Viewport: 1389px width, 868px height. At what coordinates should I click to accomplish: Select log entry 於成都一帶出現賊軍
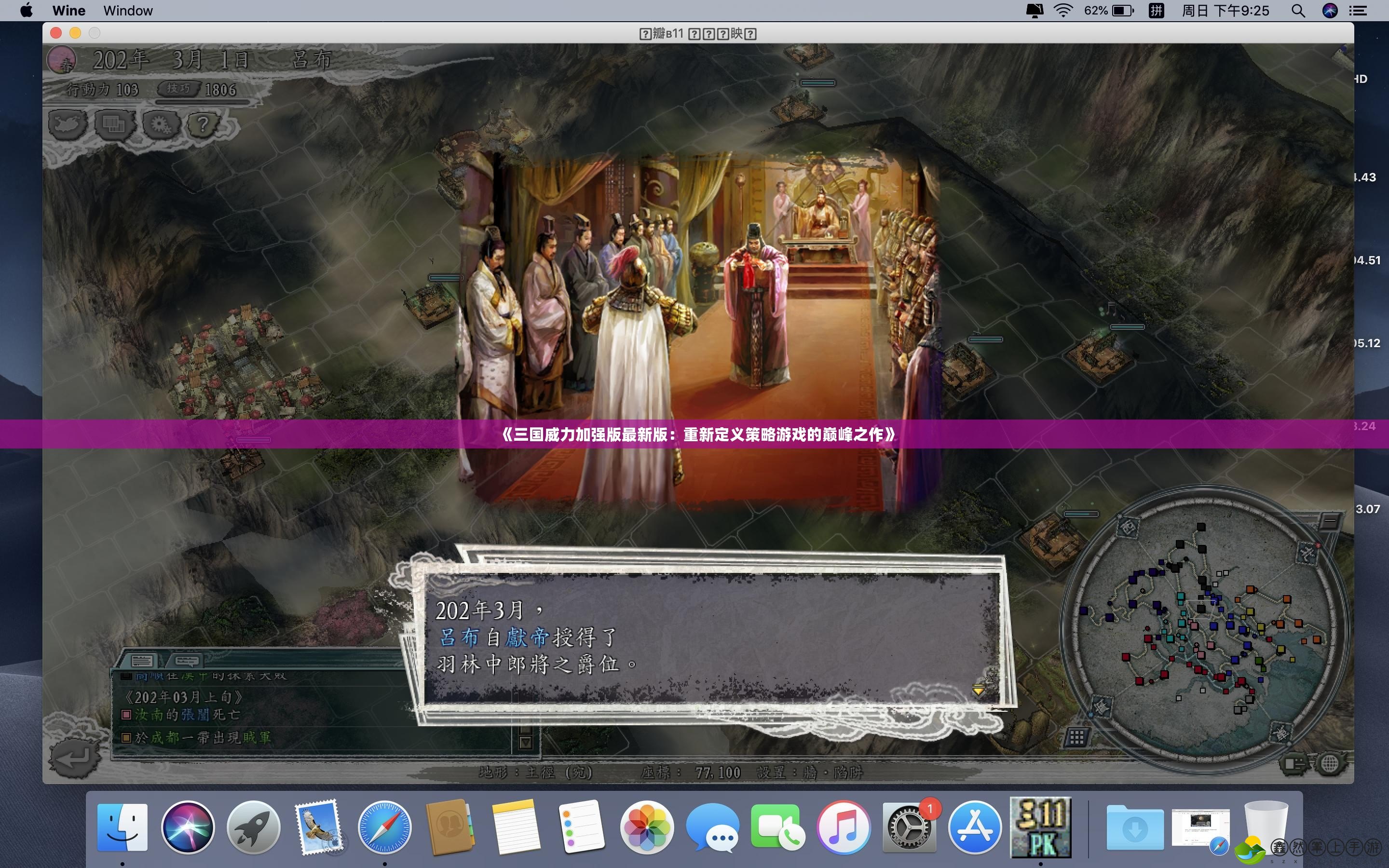pos(196,738)
